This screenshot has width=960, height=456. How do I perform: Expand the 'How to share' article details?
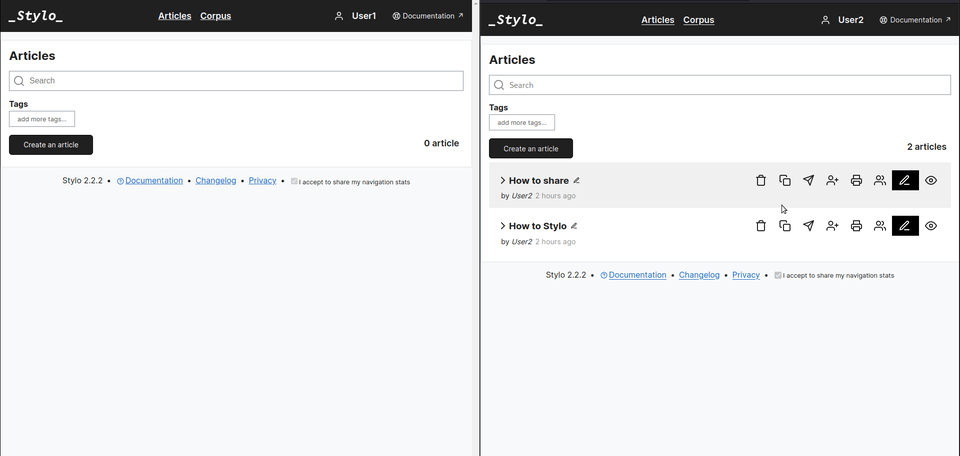(503, 181)
